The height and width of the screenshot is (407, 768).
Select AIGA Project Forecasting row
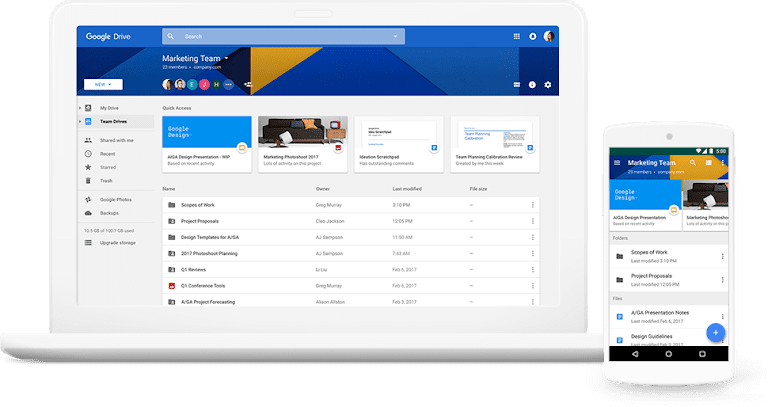[351, 301]
